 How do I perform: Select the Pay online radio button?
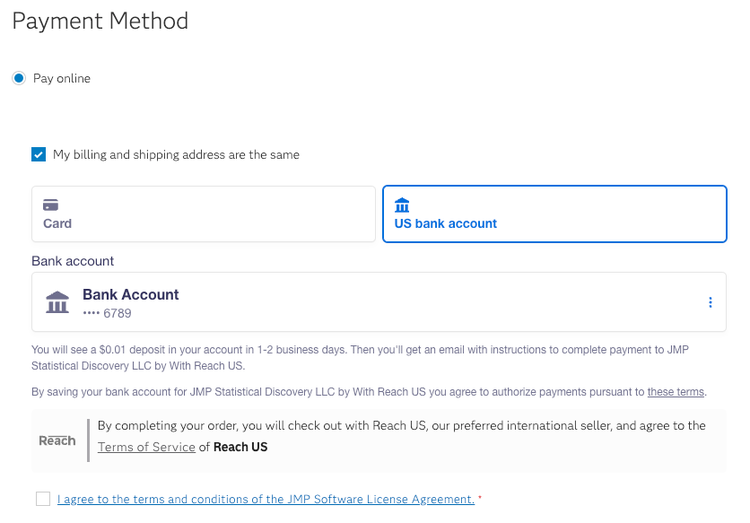pyautogui.click(x=19, y=78)
